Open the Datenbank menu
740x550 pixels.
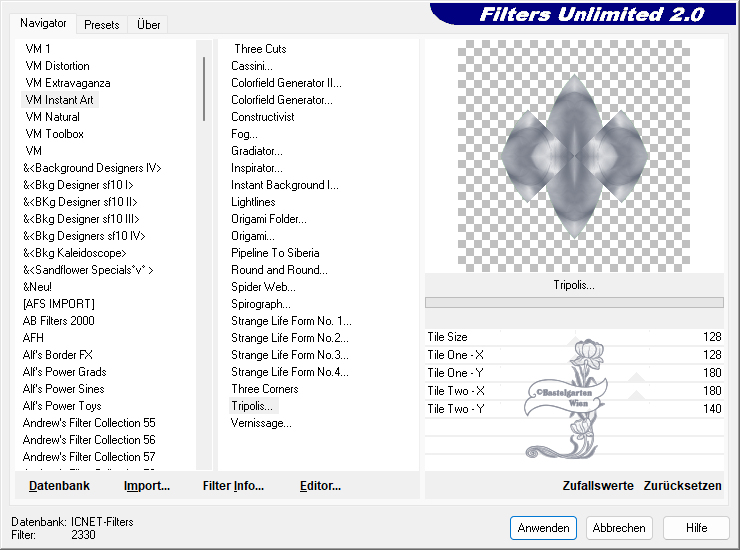click(59, 486)
